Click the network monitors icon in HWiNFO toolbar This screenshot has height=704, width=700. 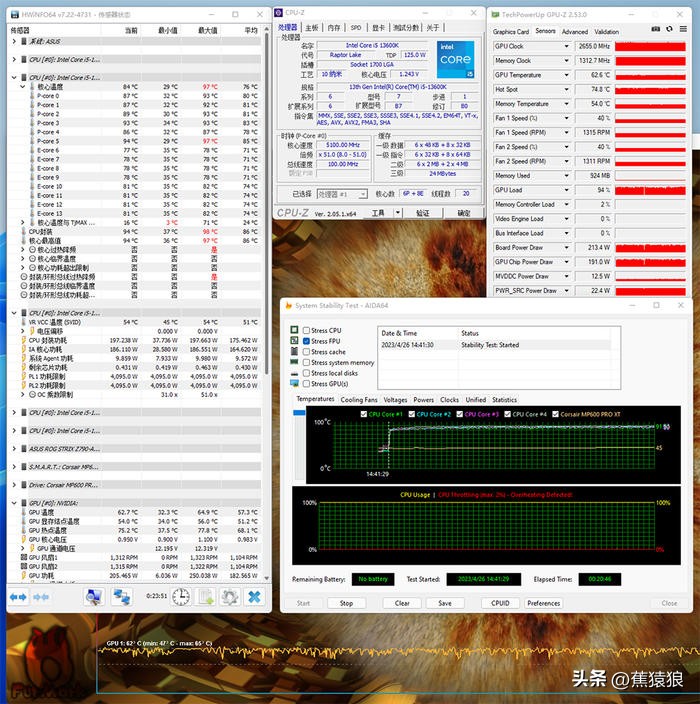121,596
